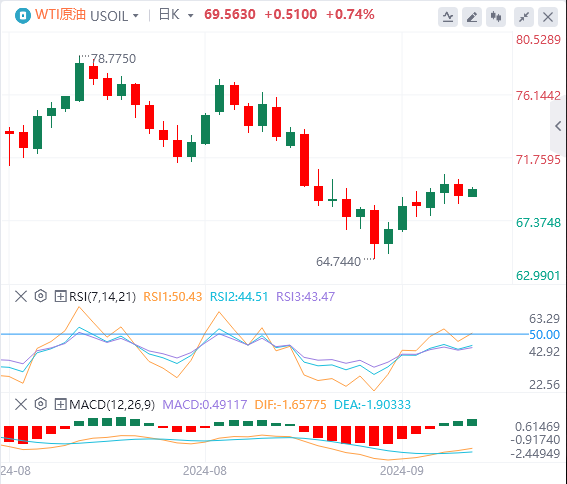
Task: Click the 76.1442 price axis label
Action: 538,96
